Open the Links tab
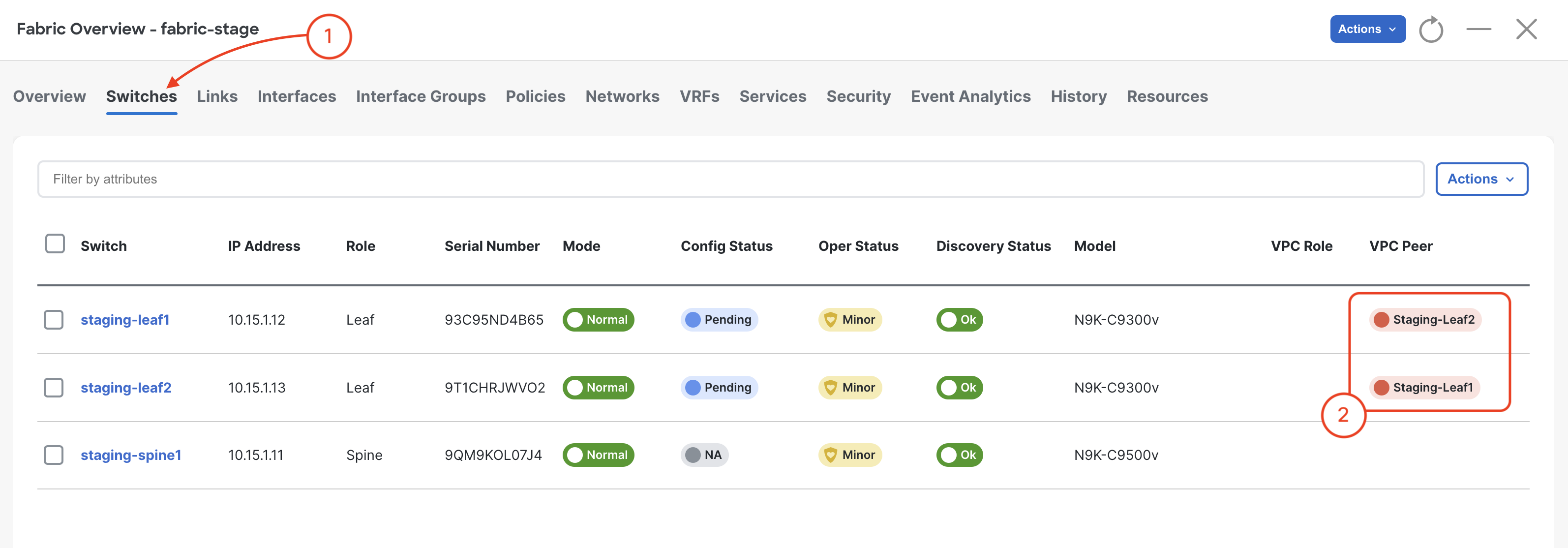Screen dimensions: 1568x548 coord(217,96)
